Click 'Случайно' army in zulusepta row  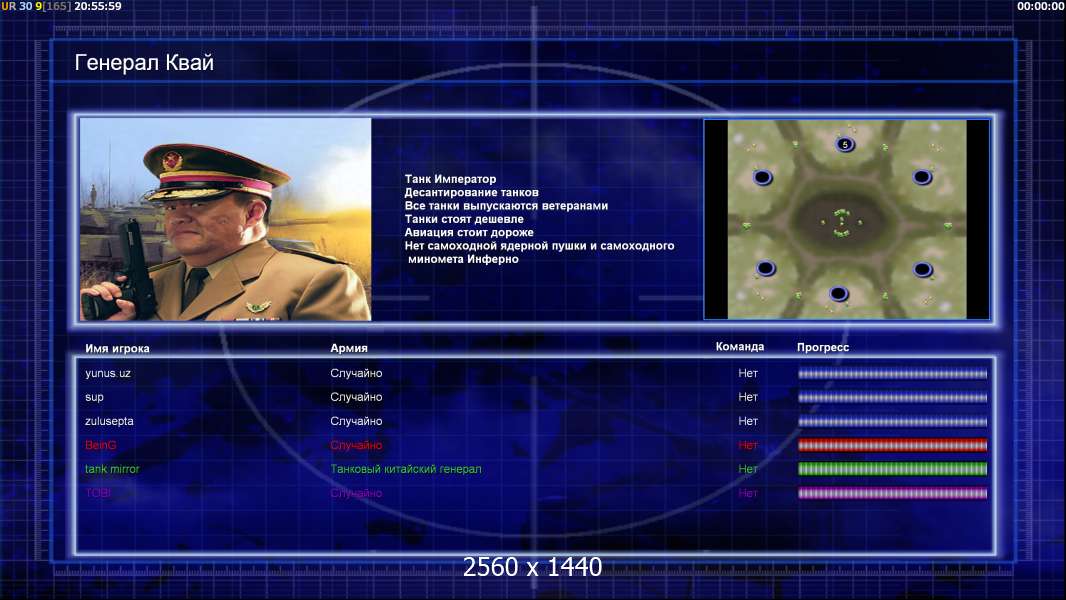click(x=356, y=421)
